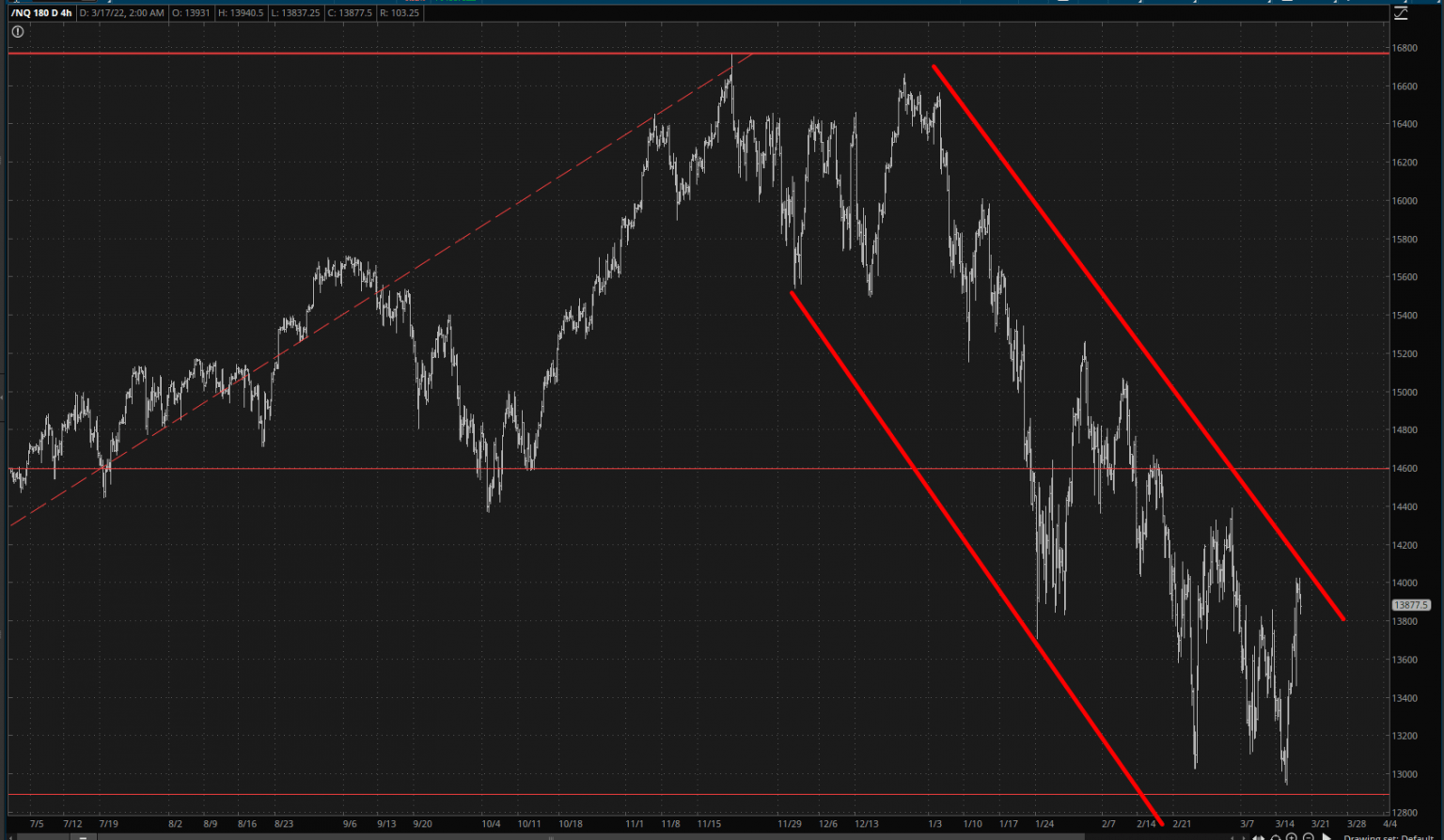Click the range value R: 103.25
The image size is (1444, 840).
tap(400, 13)
